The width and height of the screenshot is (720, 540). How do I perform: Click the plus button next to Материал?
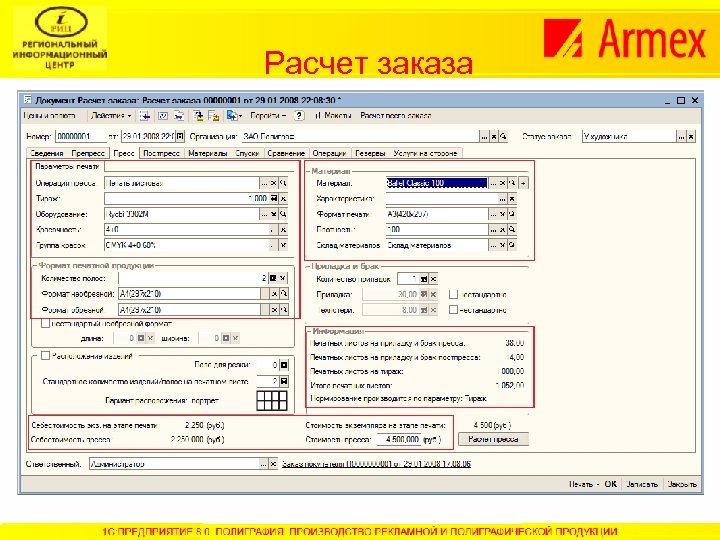[523, 183]
